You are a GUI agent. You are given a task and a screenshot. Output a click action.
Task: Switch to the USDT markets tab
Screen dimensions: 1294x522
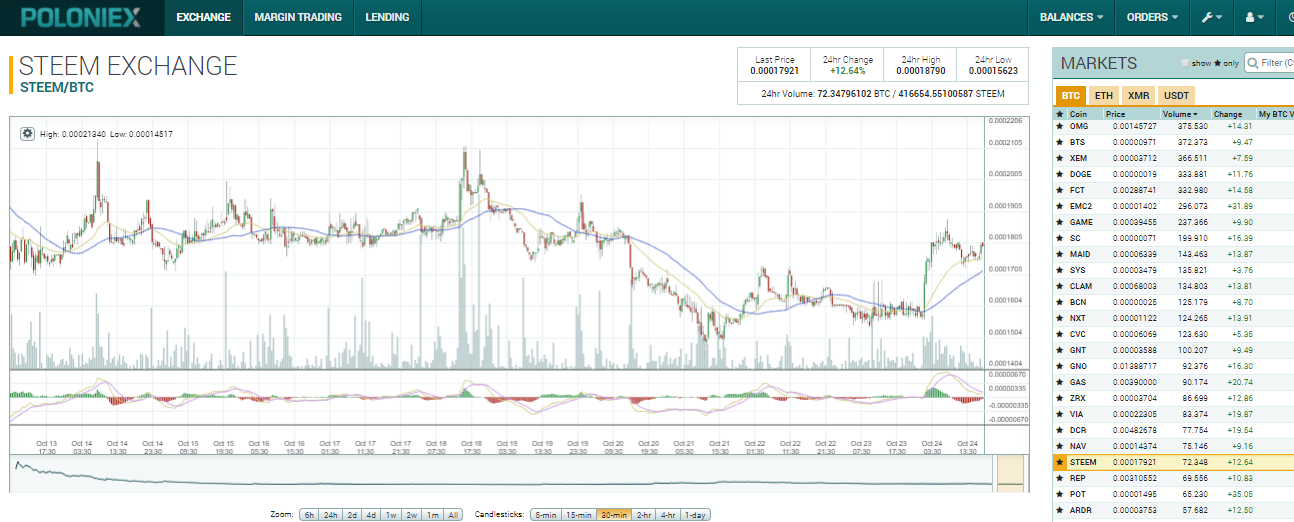(1176, 96)
